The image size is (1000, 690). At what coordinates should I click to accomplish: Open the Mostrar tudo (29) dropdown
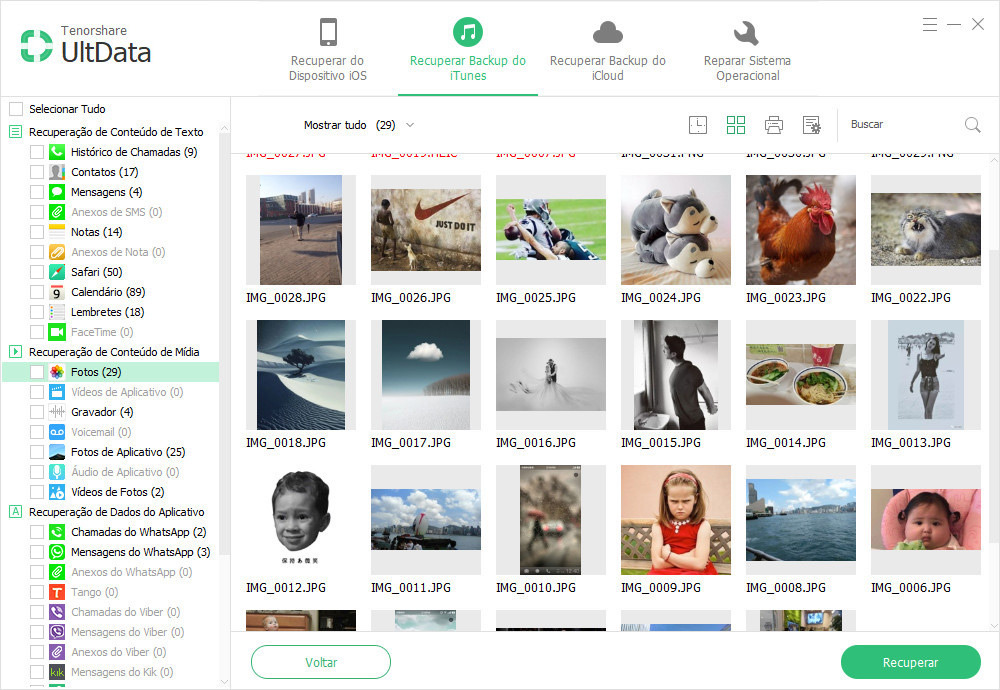[359, 125]
